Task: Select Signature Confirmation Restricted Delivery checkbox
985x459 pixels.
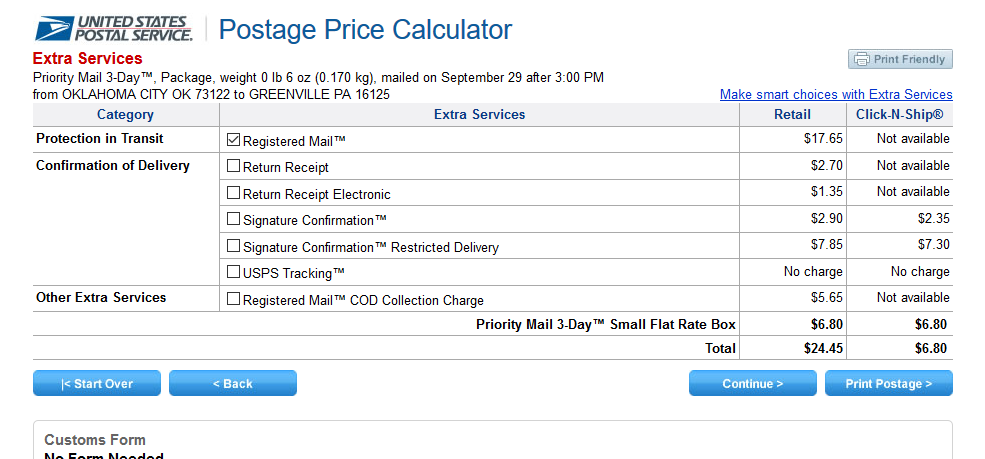Action: point(234,246)
